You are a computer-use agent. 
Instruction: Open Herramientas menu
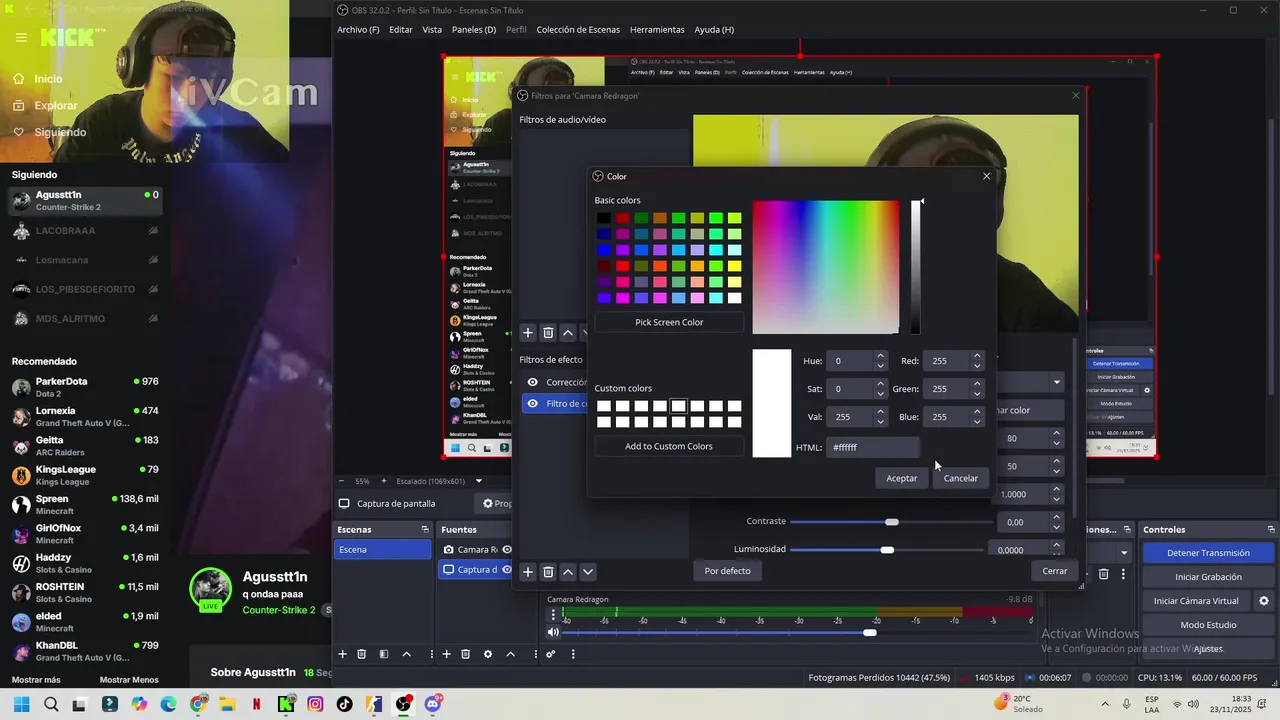click(657, 30)
